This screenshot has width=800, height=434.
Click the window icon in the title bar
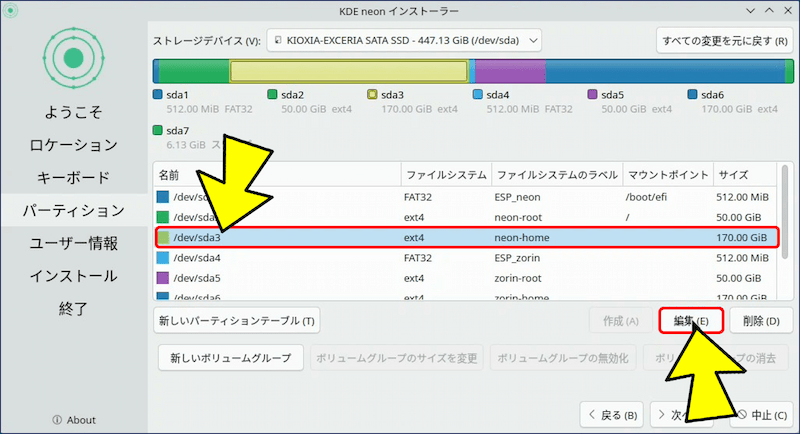click(x=13, y=10)
